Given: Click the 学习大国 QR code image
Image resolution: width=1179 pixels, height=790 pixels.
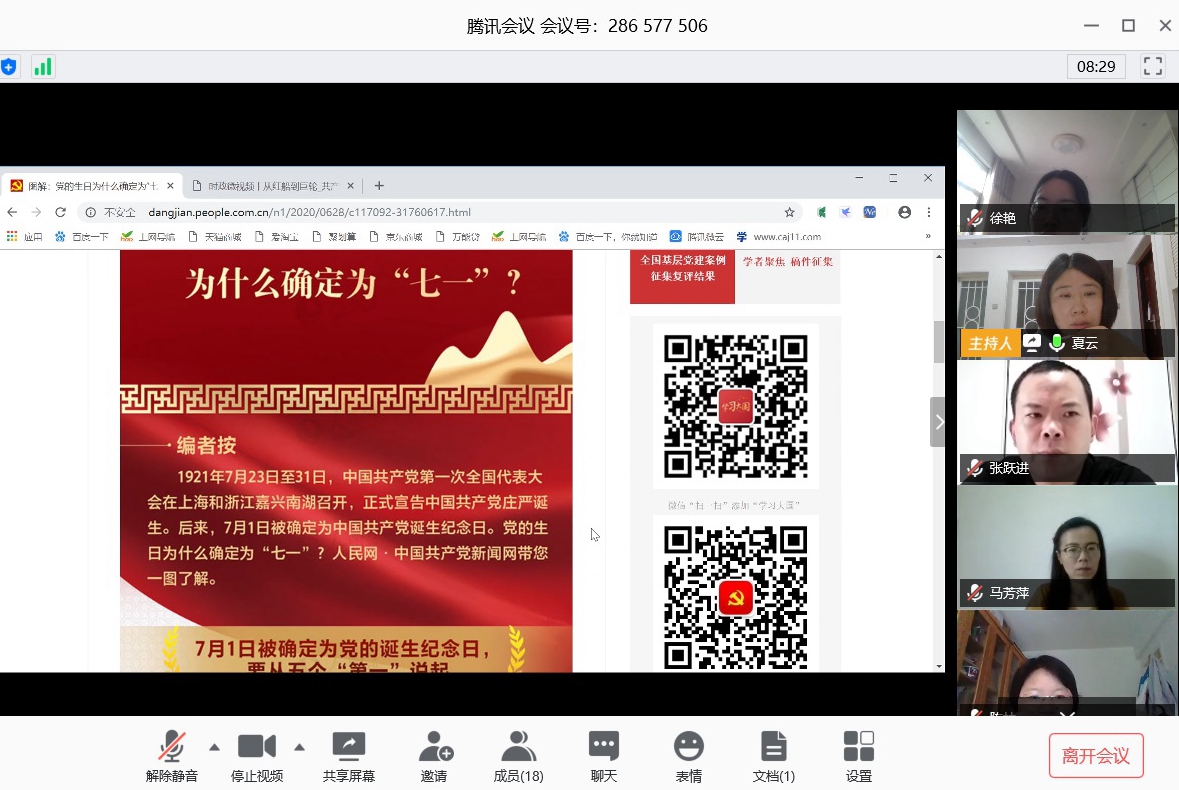Looking at the screenshot, I should (x=735, y=407).
